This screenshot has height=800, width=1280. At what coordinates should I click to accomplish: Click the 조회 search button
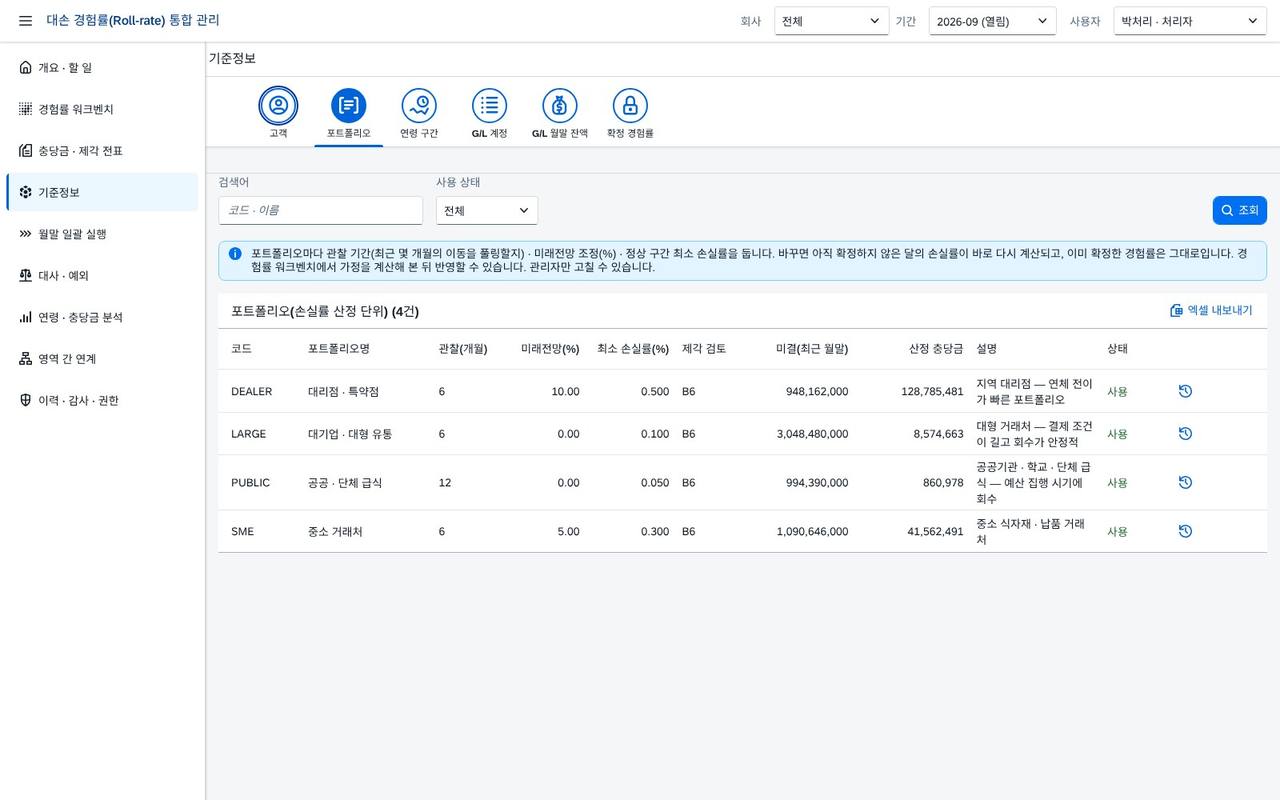coord(1240,210)
